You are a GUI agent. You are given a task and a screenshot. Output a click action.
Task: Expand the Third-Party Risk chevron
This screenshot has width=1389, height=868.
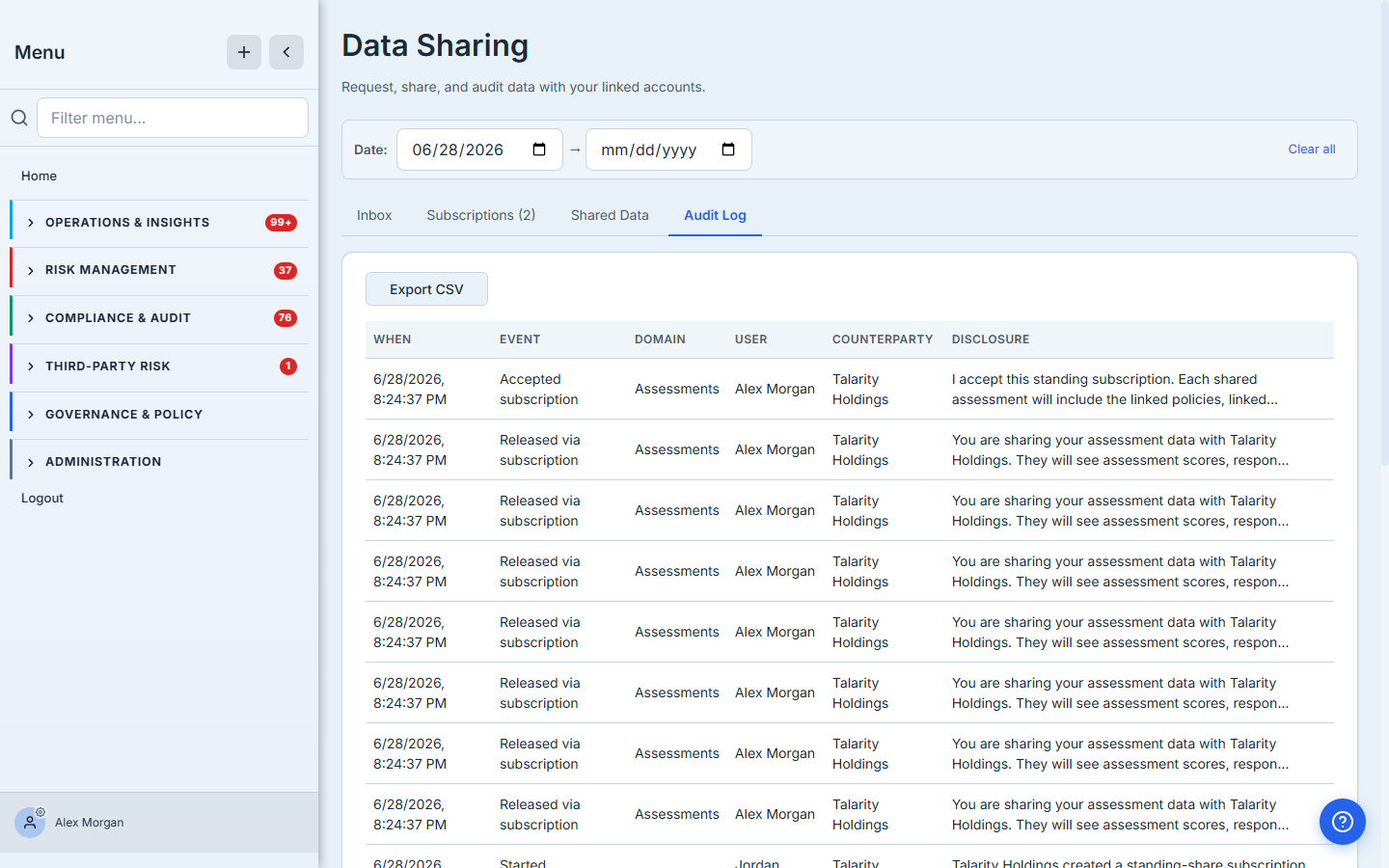click(31, 366)
